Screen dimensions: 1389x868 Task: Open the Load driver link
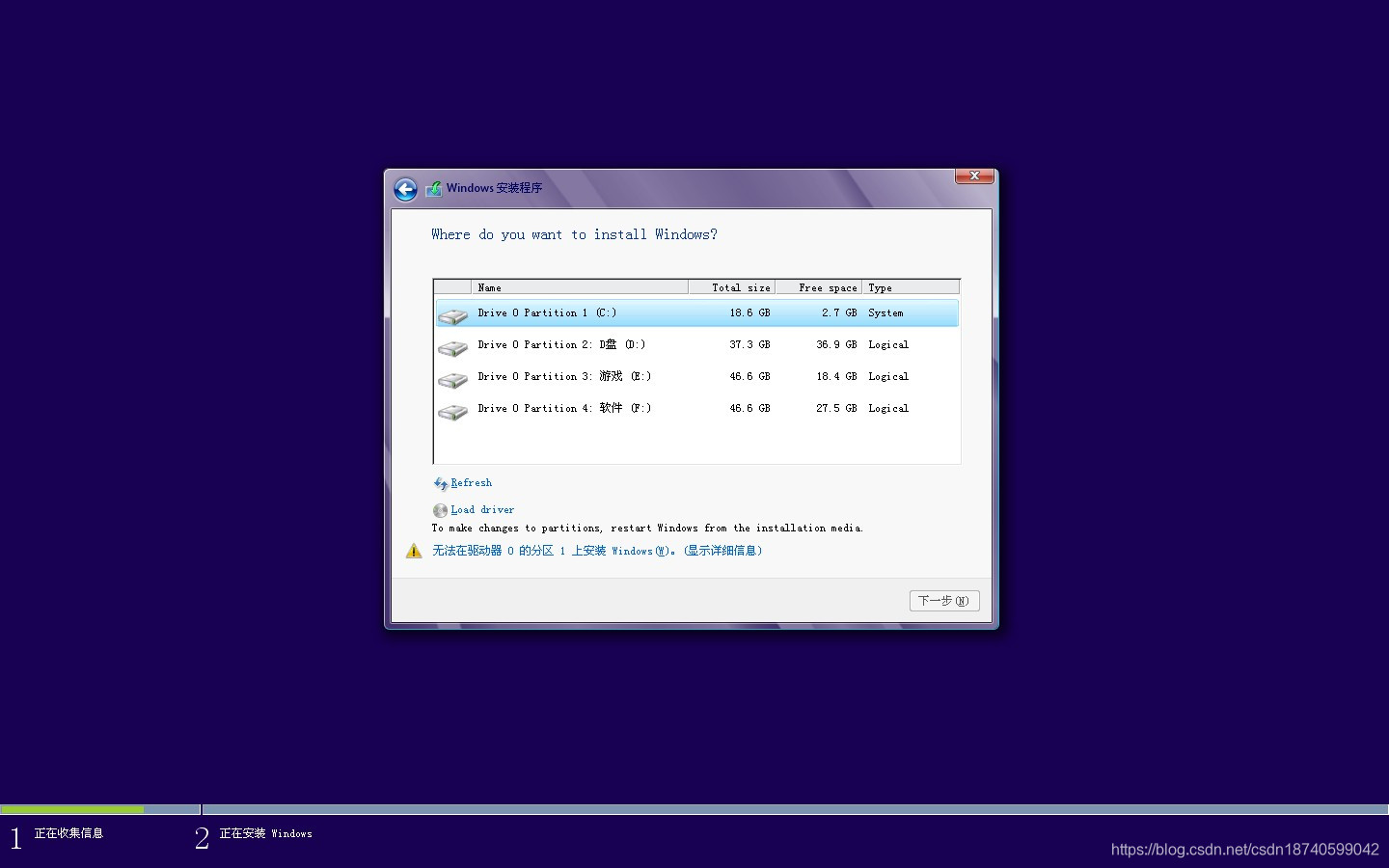[x=482, y=510]
